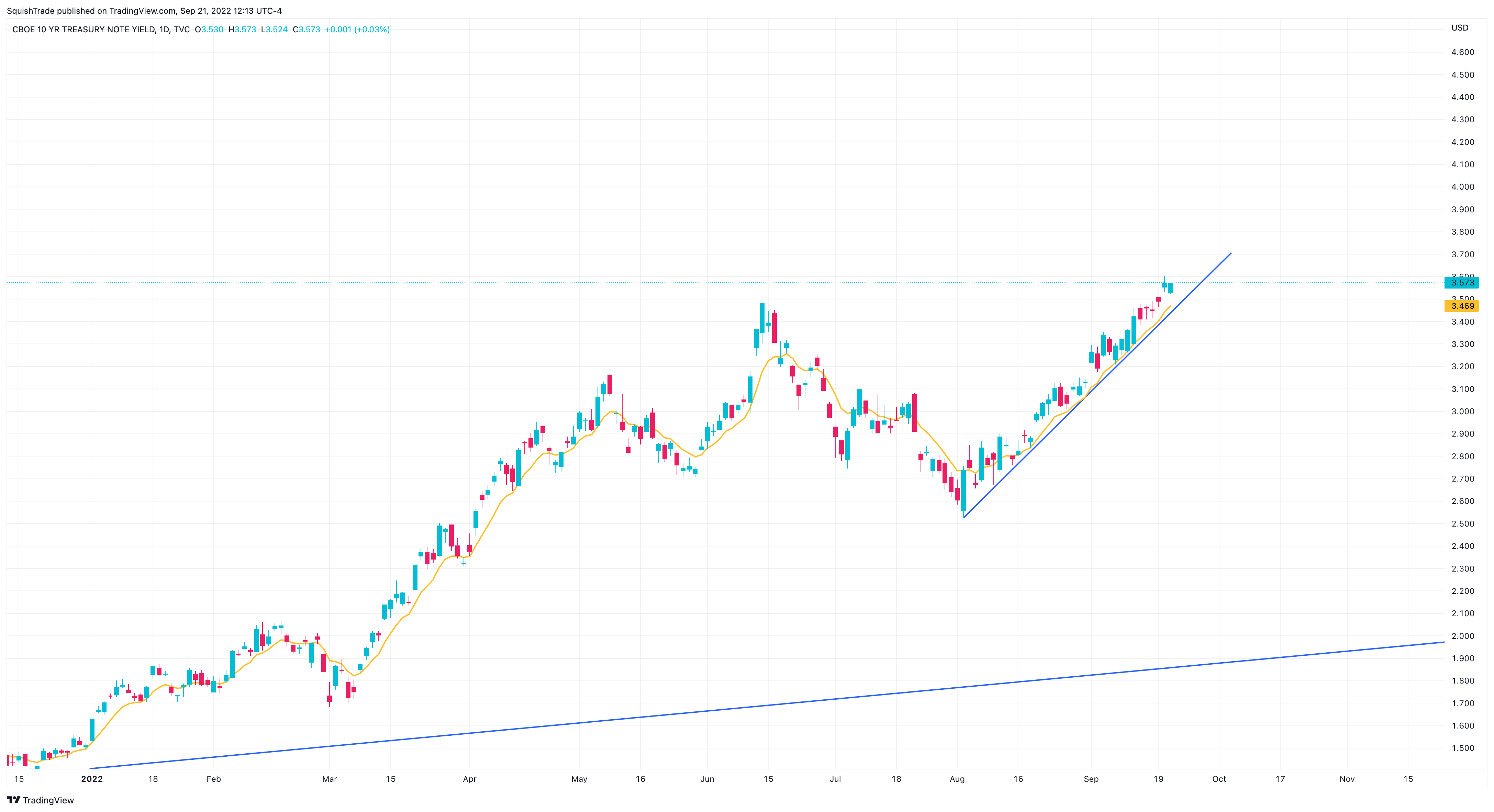The width and height of the screenshot is (1494, 812).
Task: Click the 1.800 price axis label
Action: (1463, 681)
